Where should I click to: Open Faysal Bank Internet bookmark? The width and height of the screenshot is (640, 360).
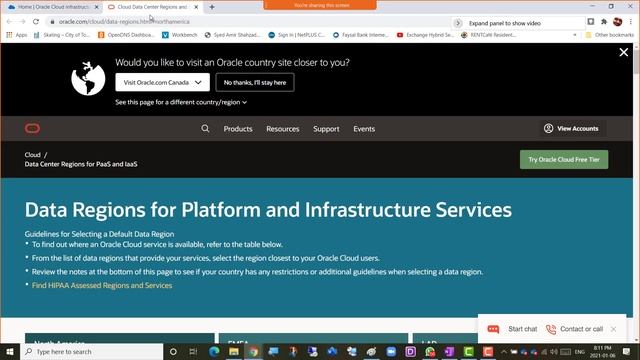click(361, 35)
